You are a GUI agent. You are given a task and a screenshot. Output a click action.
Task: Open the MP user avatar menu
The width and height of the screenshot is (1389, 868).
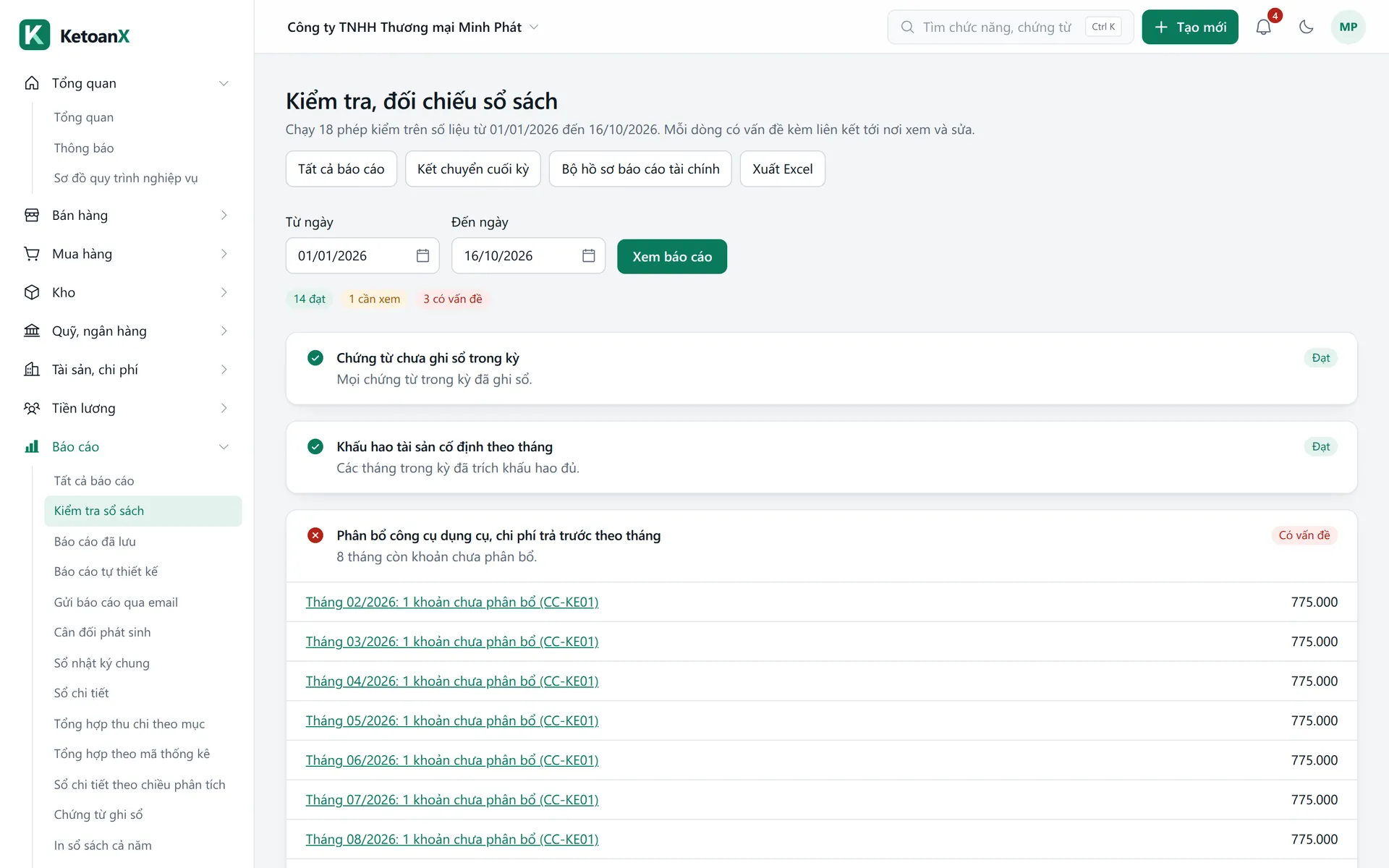tap(1348, 27)
